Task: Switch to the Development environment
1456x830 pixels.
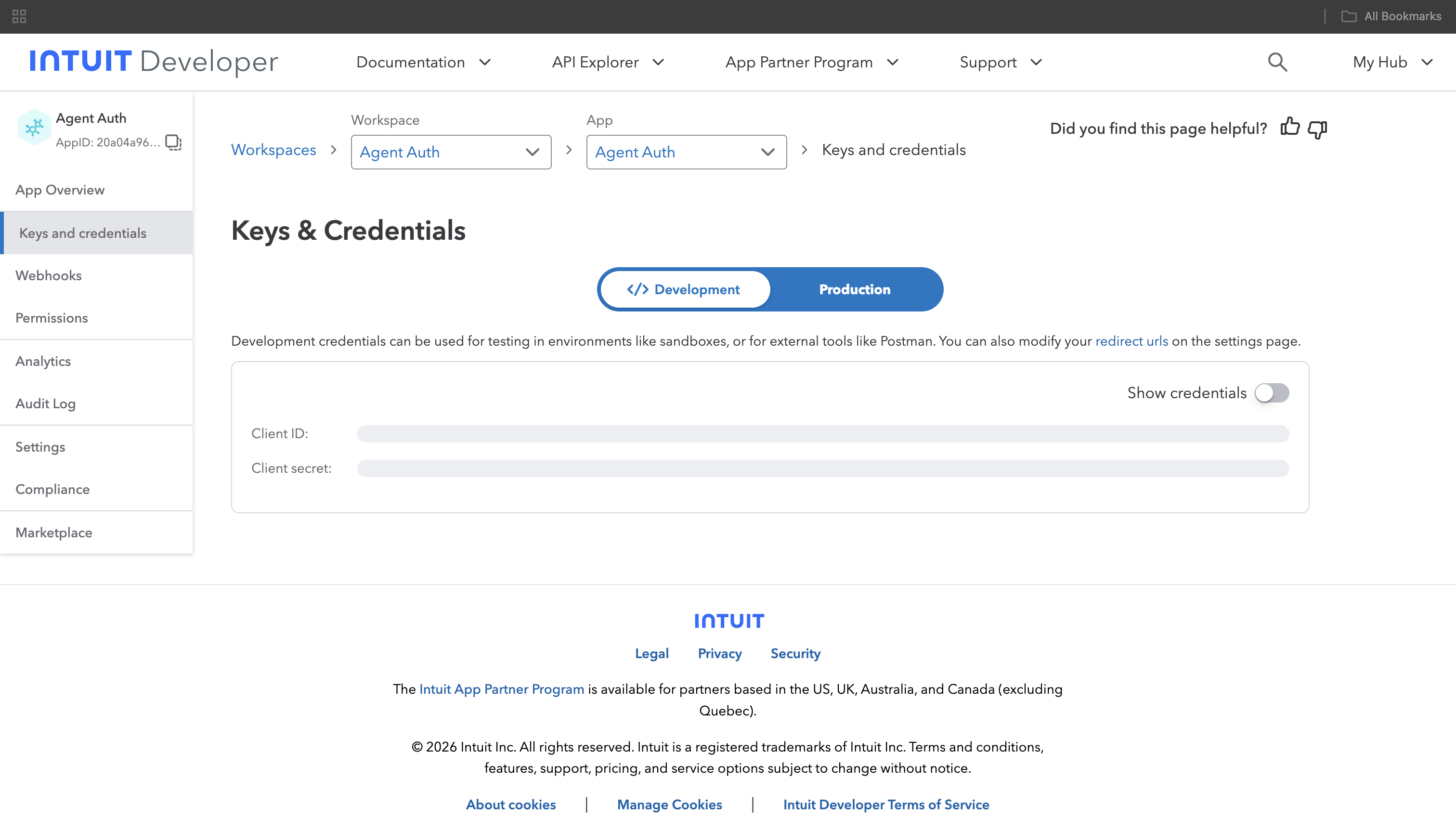Action: pyautogui.click(x=685, y=290)
